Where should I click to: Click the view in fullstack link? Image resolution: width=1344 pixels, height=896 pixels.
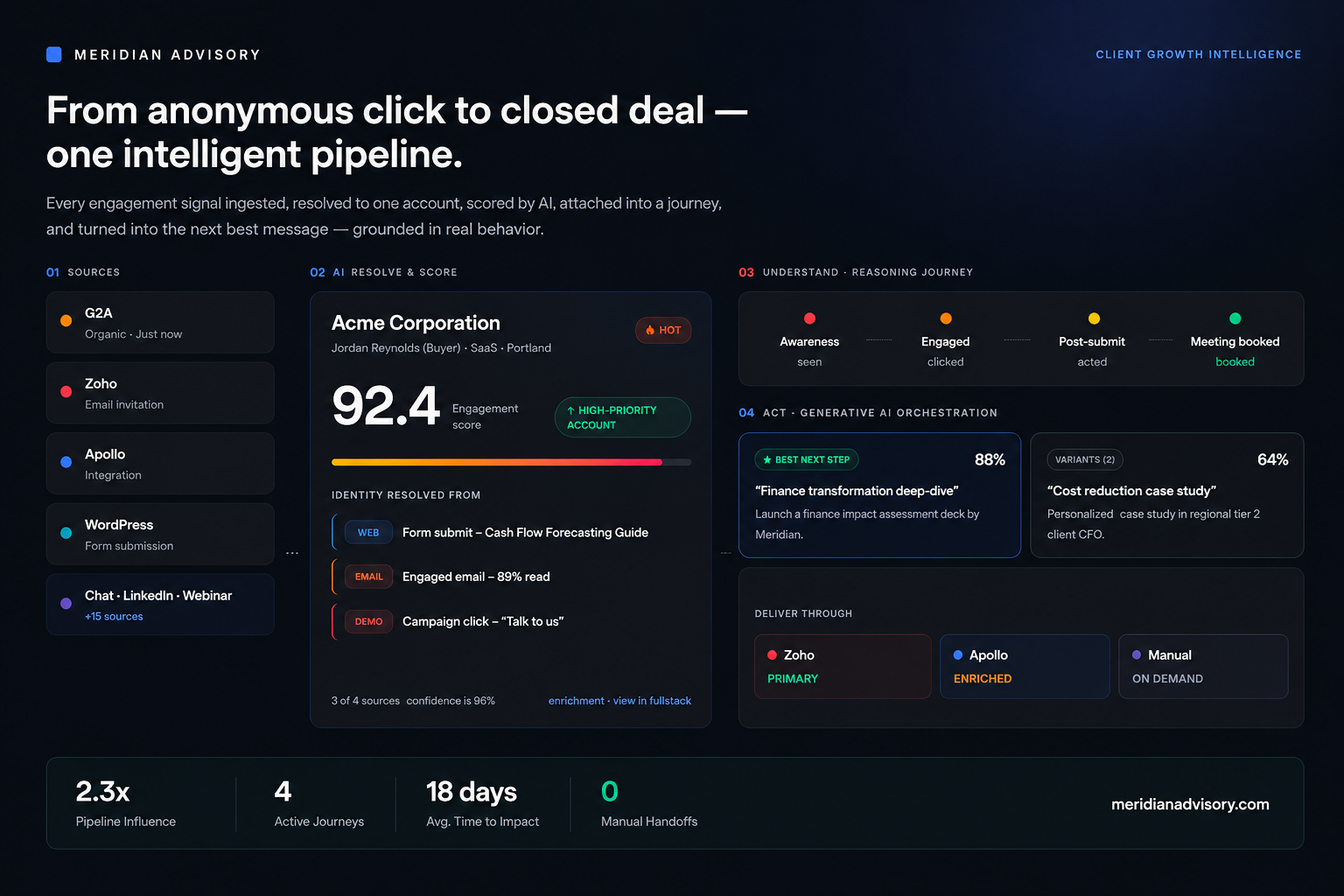(652, 701)
